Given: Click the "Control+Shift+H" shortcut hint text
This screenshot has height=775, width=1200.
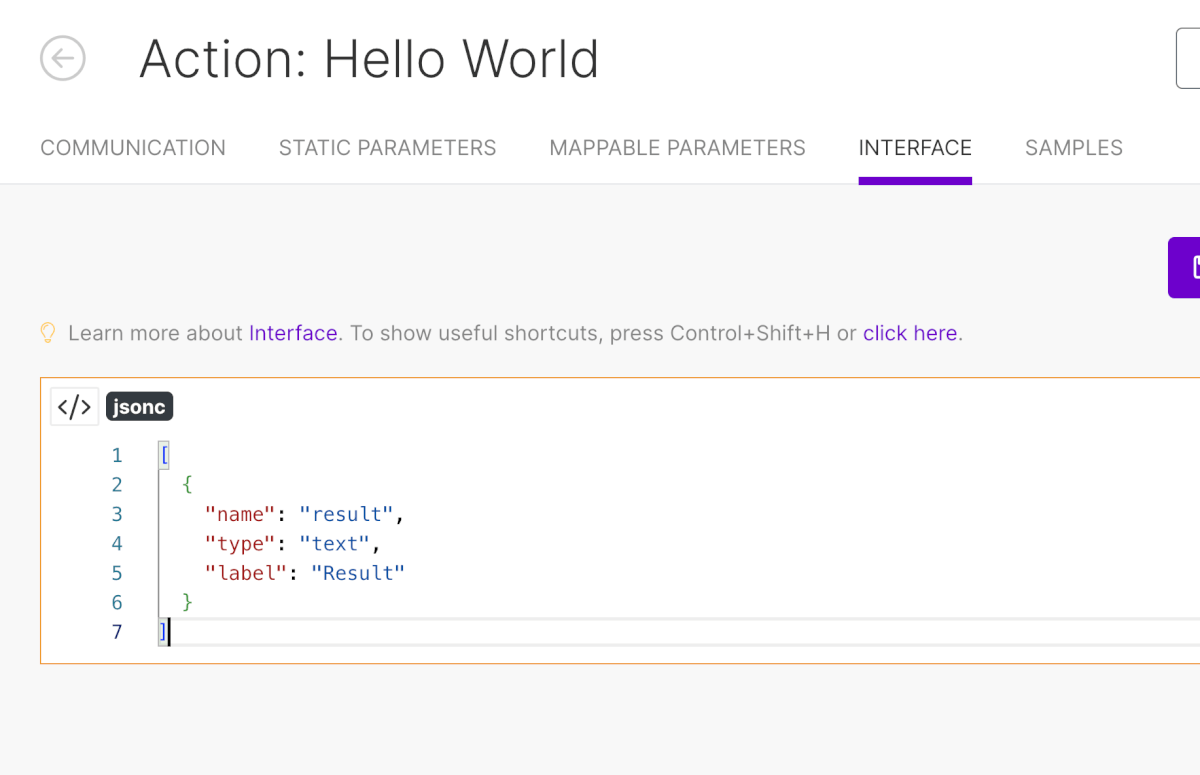Looking at the screenshot, I should click(x=751, y=333).
